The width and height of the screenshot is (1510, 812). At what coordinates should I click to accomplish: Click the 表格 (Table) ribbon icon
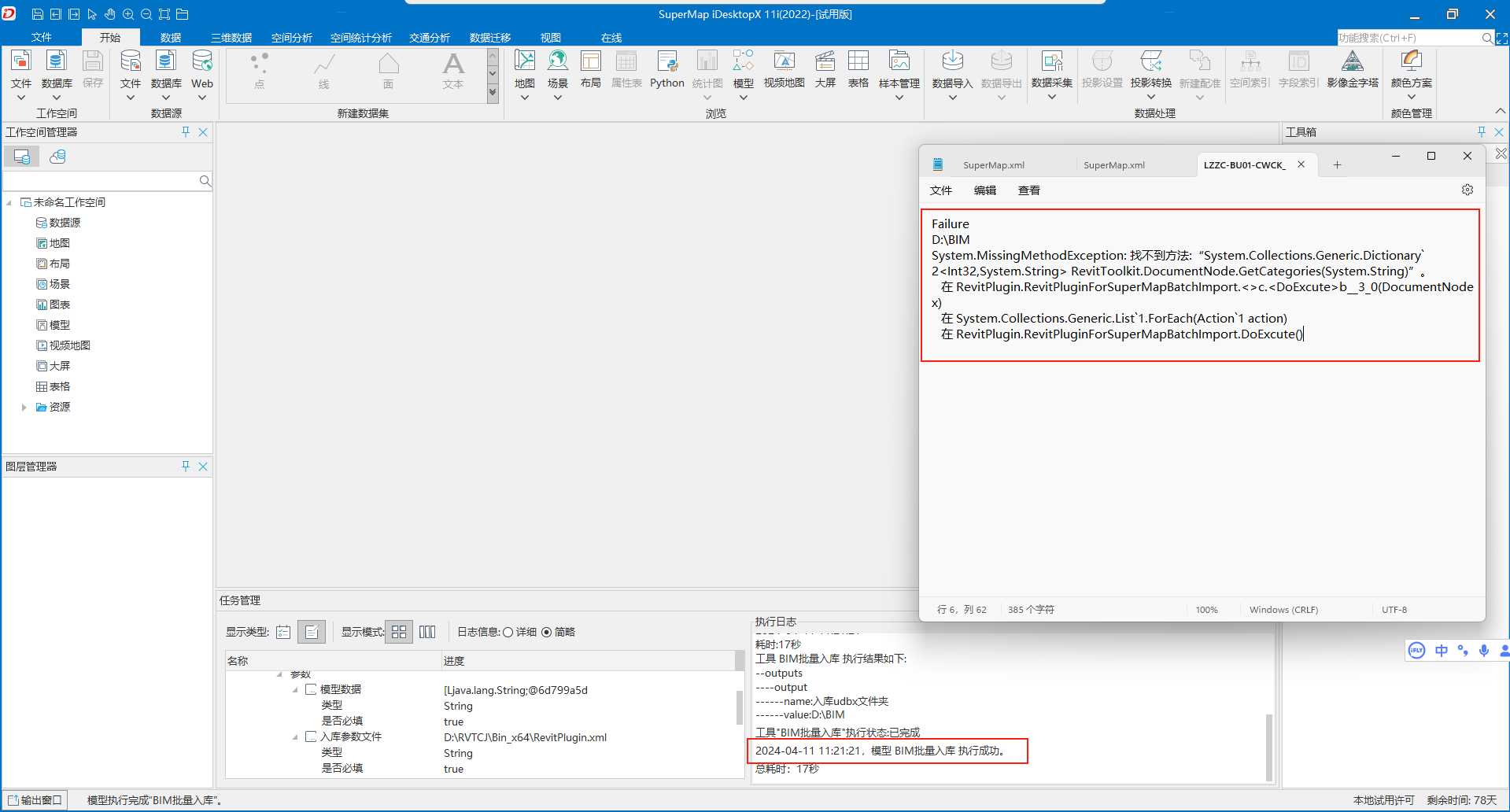point(858,61)
